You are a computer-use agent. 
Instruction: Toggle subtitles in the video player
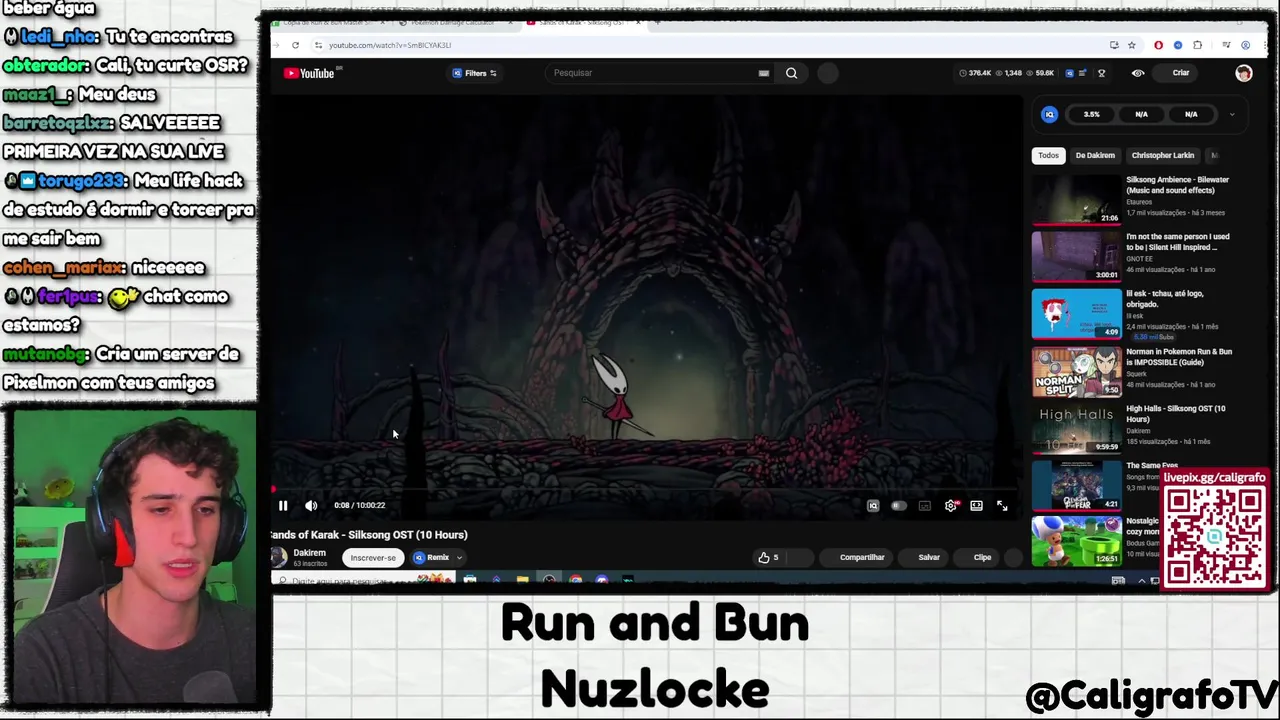[x=924, y=506]
